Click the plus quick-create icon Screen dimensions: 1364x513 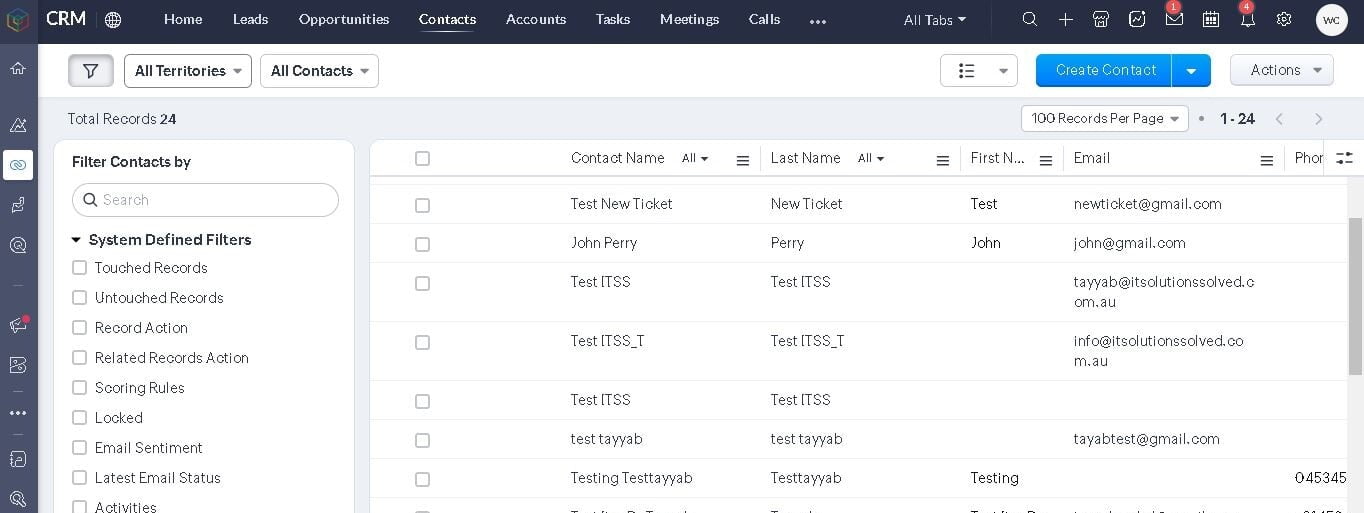1066,19
